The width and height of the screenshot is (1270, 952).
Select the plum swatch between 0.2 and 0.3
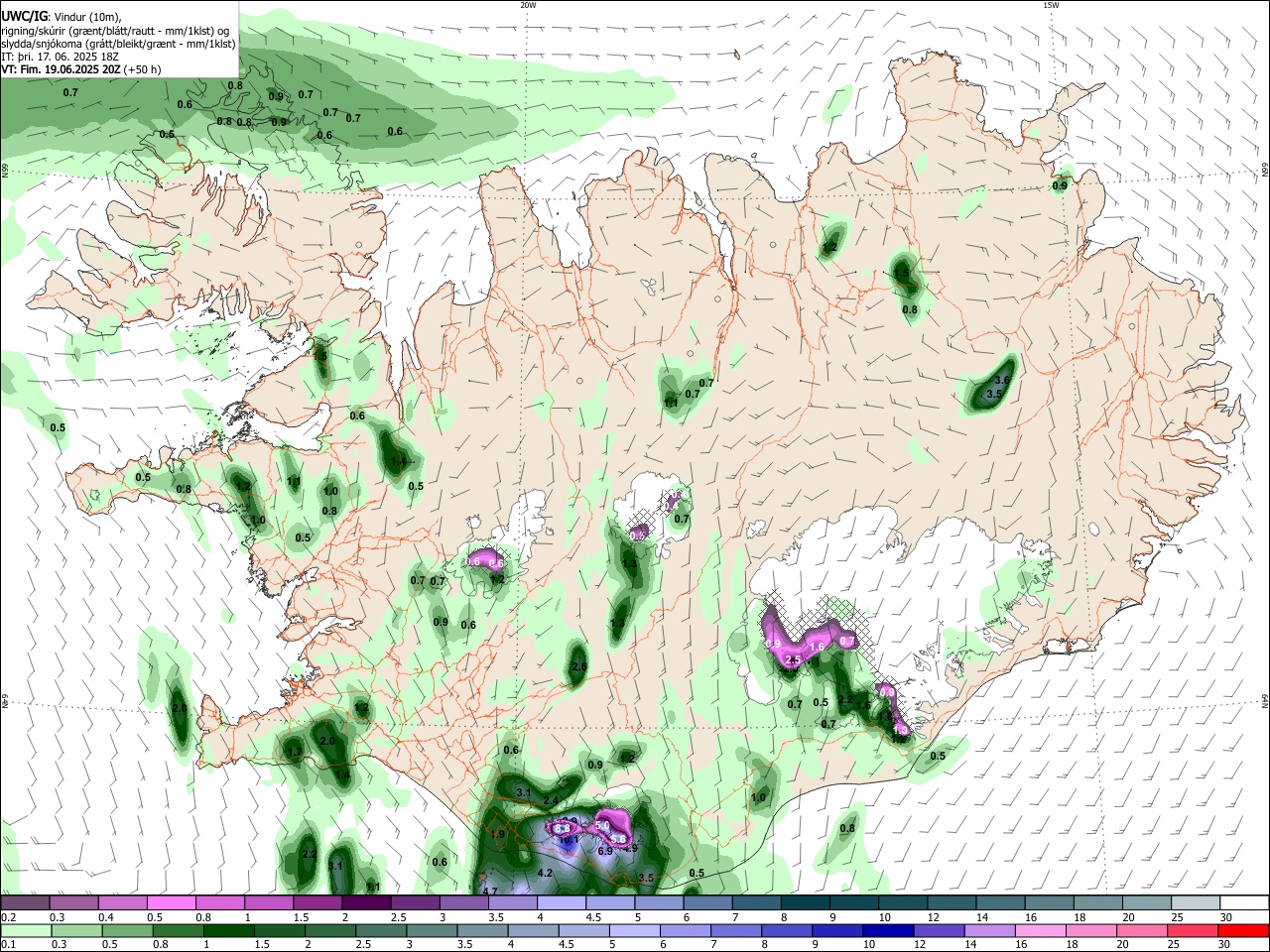tap(26, 903)
